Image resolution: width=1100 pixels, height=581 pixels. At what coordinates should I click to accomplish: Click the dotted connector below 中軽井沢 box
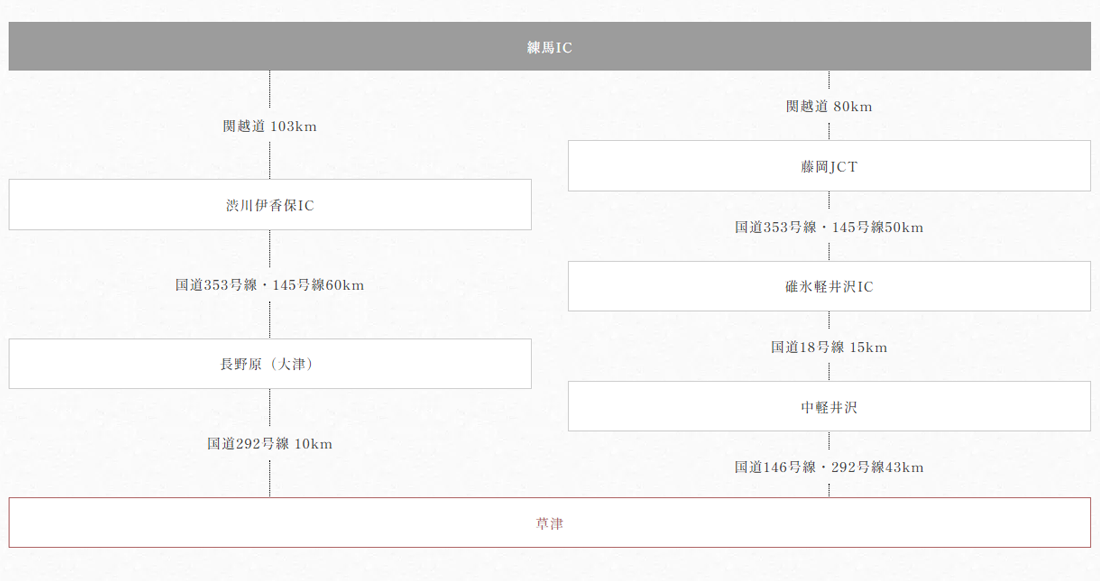tap(829, 440)
